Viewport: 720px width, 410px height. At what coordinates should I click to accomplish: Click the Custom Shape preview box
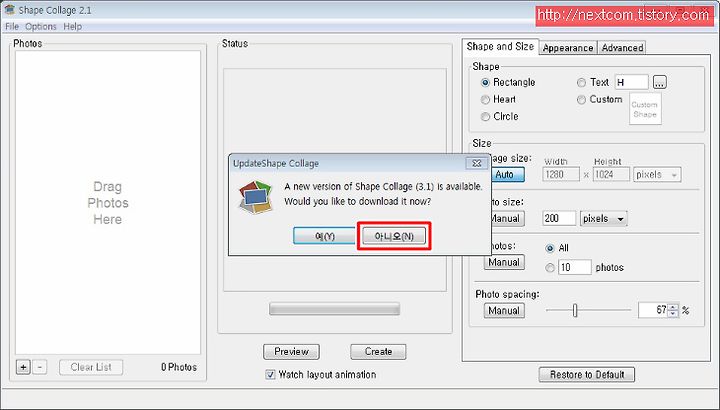[645, 109]
